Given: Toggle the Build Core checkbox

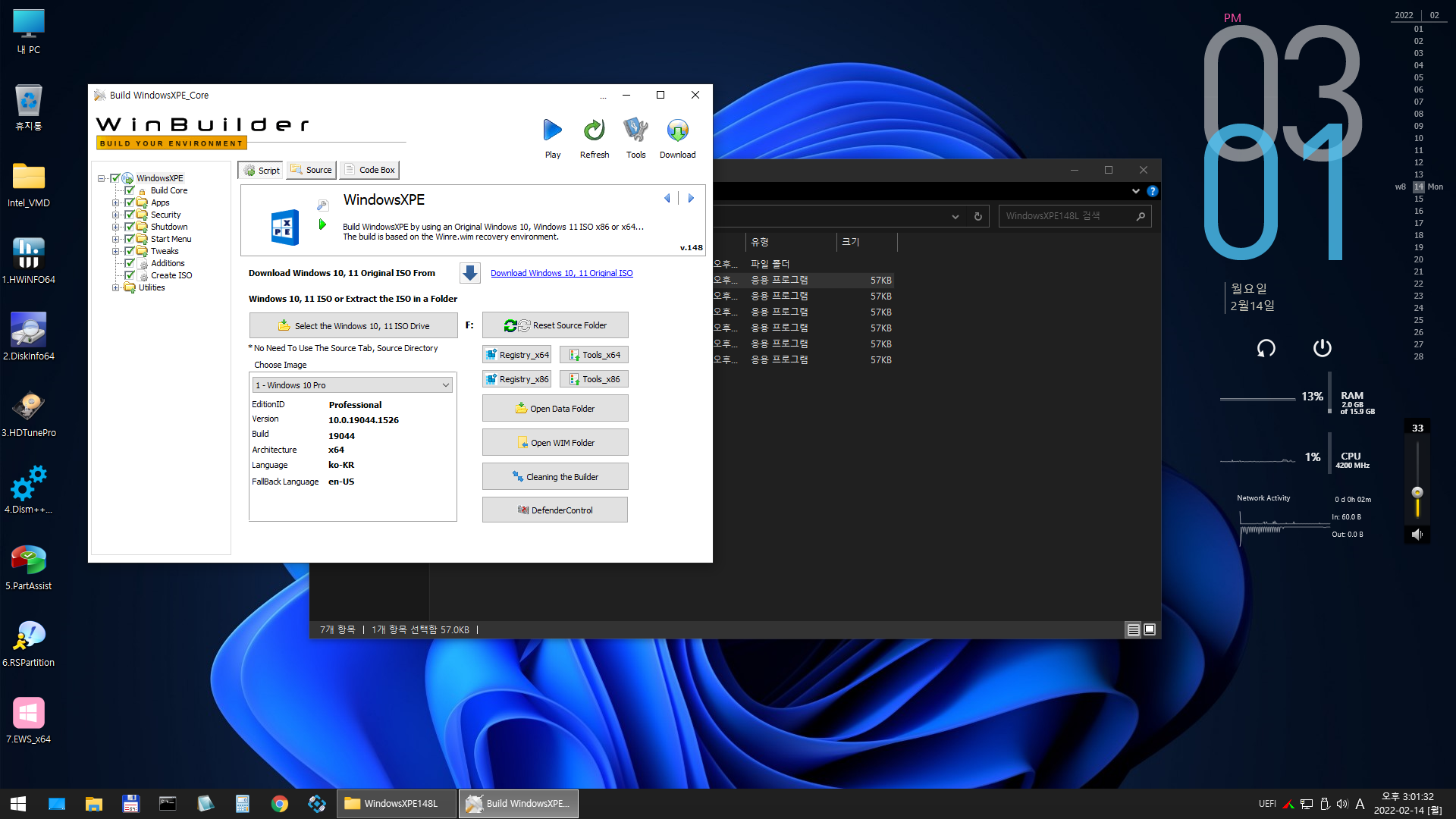Looking at the screenshot, I should coord(130,190).
